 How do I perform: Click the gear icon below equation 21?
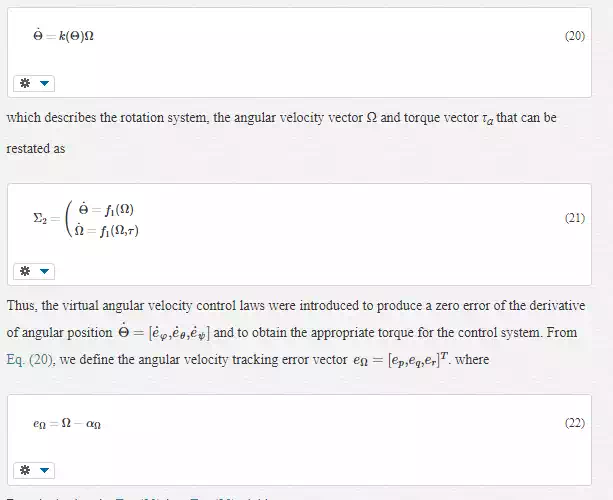click(25, 271)
